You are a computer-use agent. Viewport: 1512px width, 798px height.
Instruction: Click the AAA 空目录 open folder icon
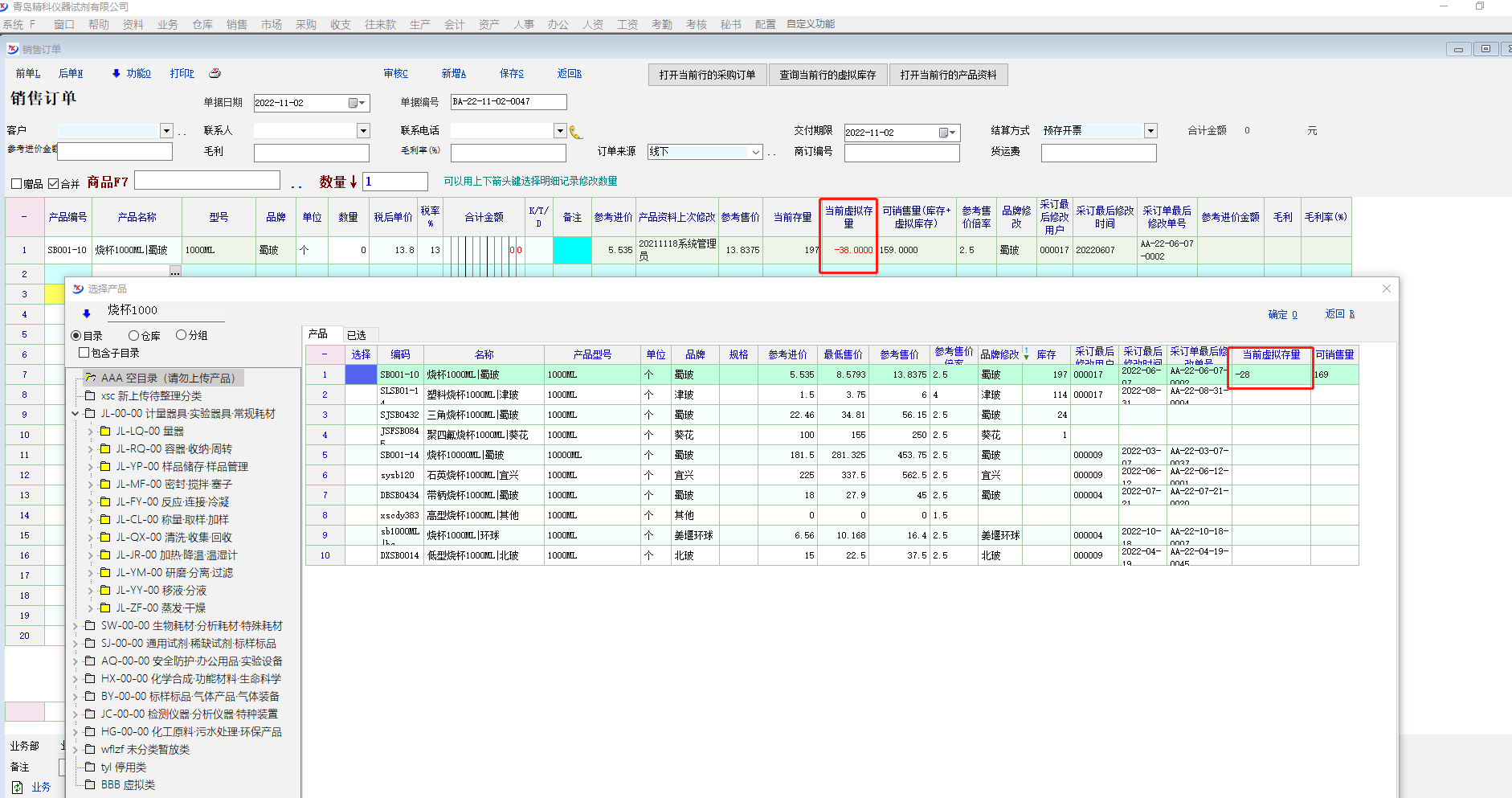tap(91, 378)
